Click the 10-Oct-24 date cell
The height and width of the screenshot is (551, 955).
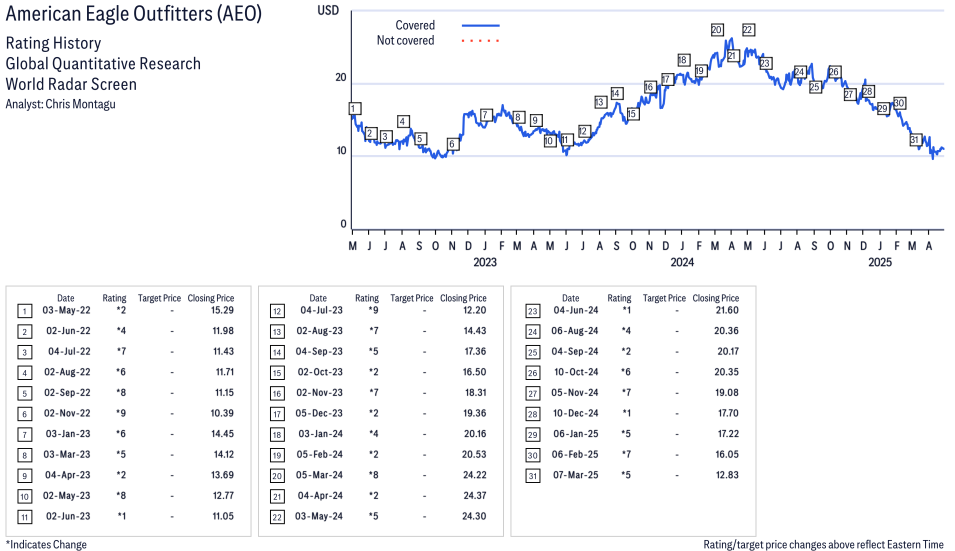click(x=576, y=372)
